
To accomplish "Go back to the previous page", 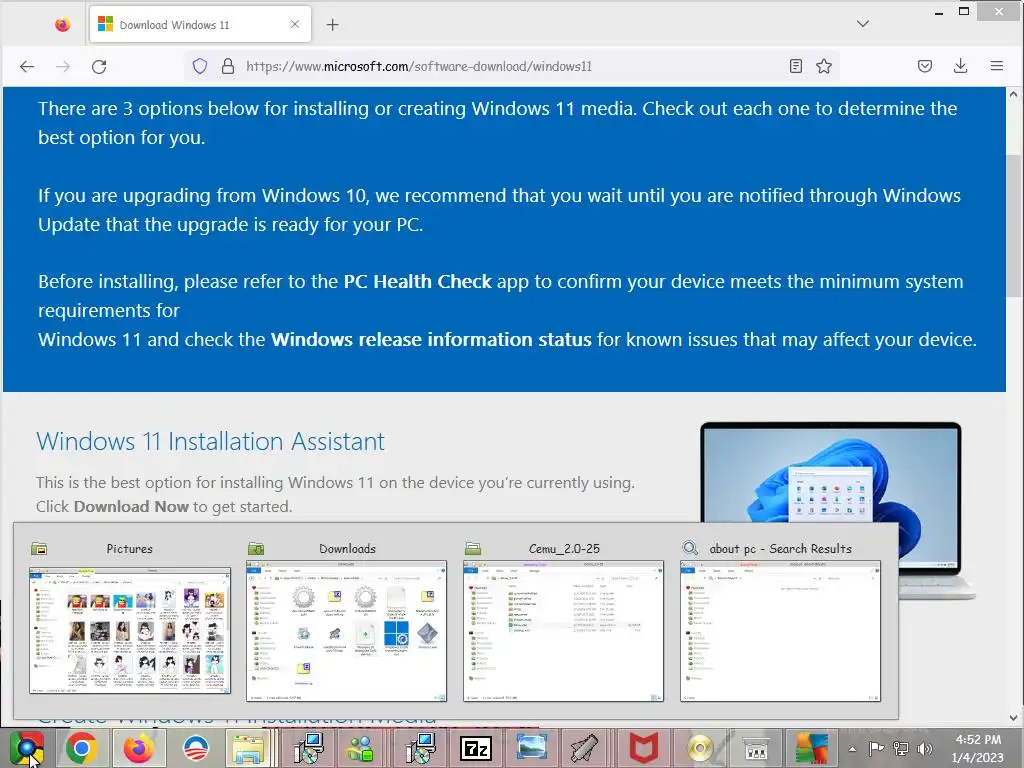I will tap(27, 66).
